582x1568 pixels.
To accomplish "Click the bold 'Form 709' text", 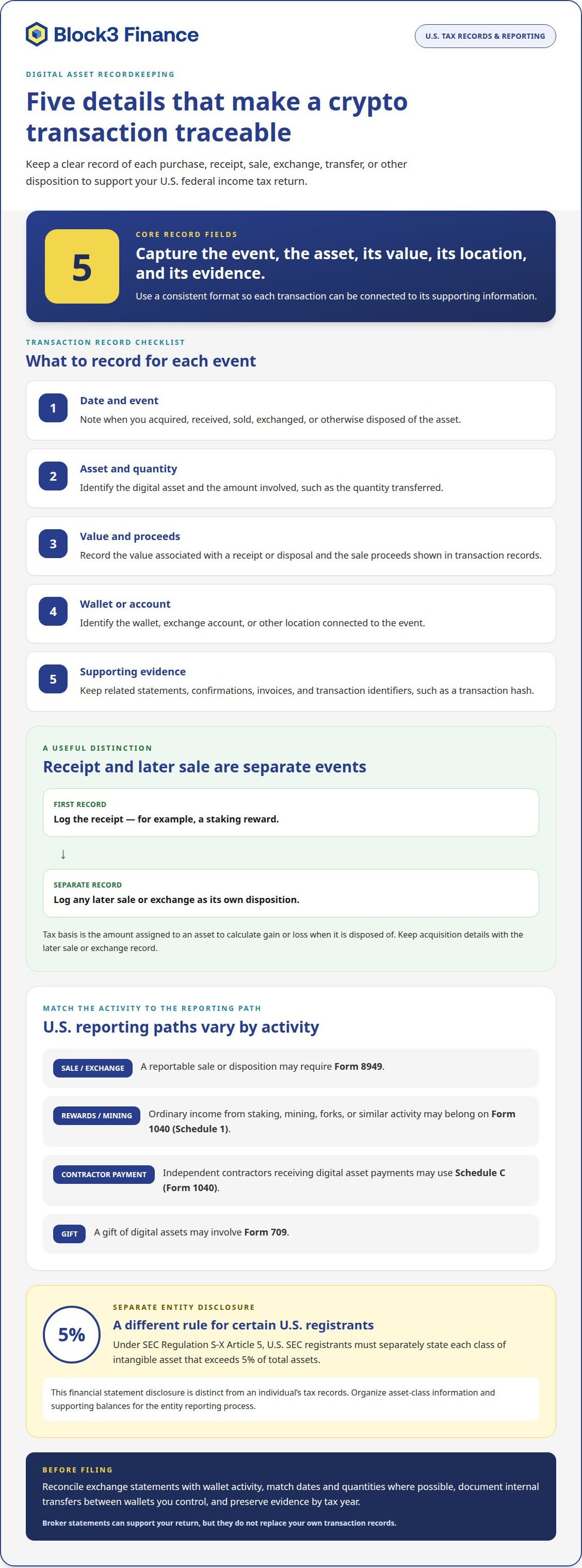I will pos(265,1232).
